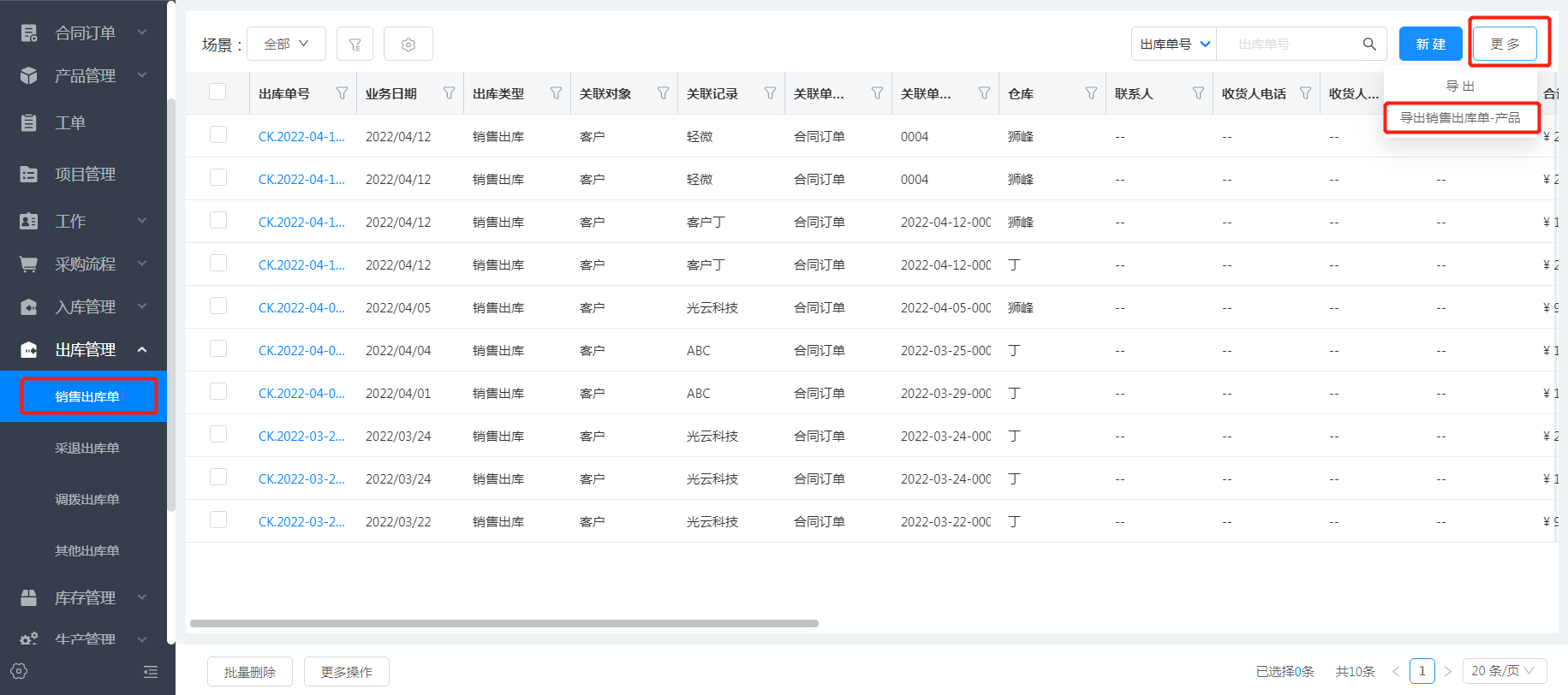This screenshot has height=695, width=1568.
Task: Expand the 采购流程 menu chevron
Action: [142, 264]
